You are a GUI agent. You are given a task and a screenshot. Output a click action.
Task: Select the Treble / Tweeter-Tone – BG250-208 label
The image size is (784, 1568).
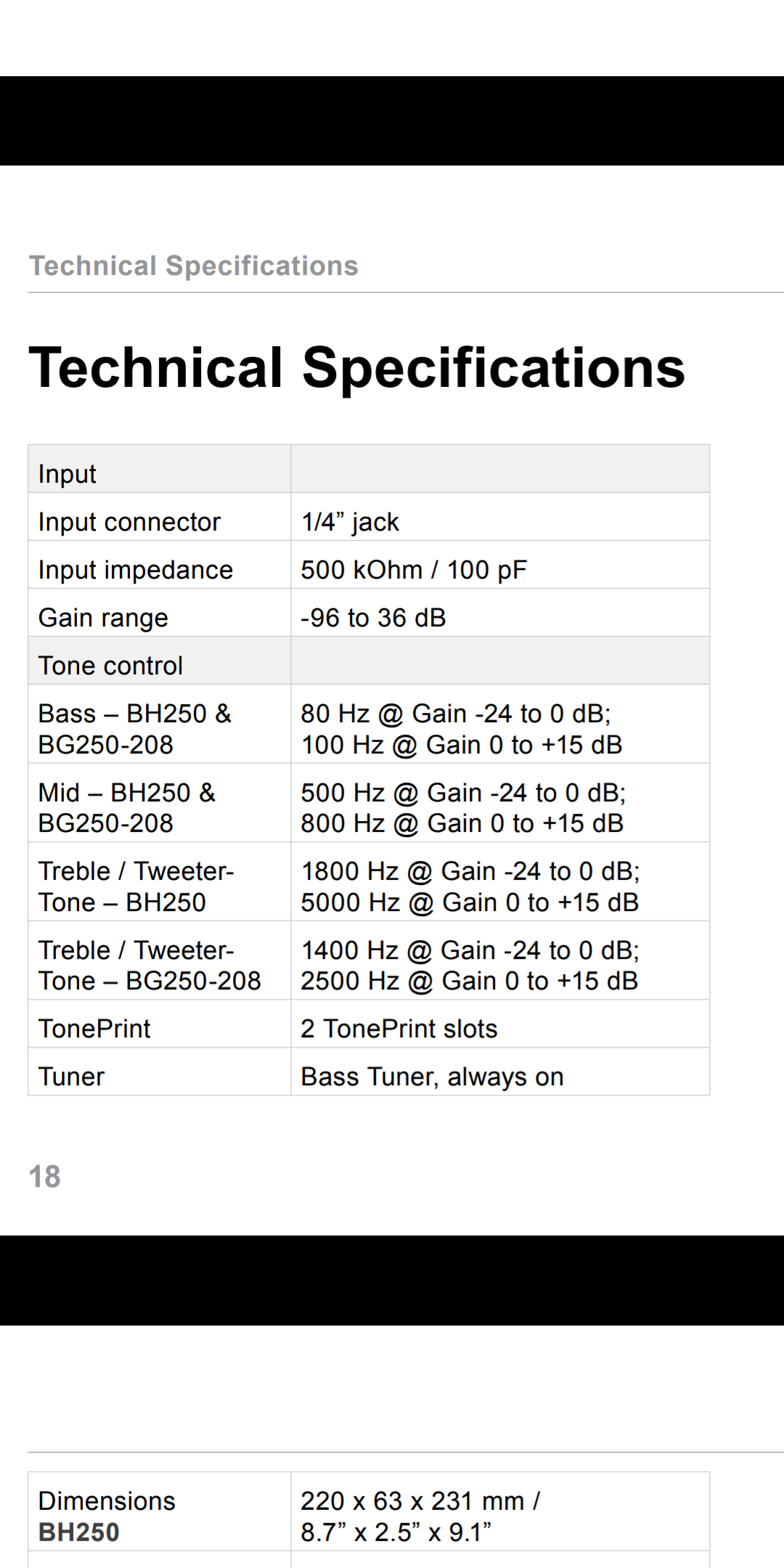point(150,965)
